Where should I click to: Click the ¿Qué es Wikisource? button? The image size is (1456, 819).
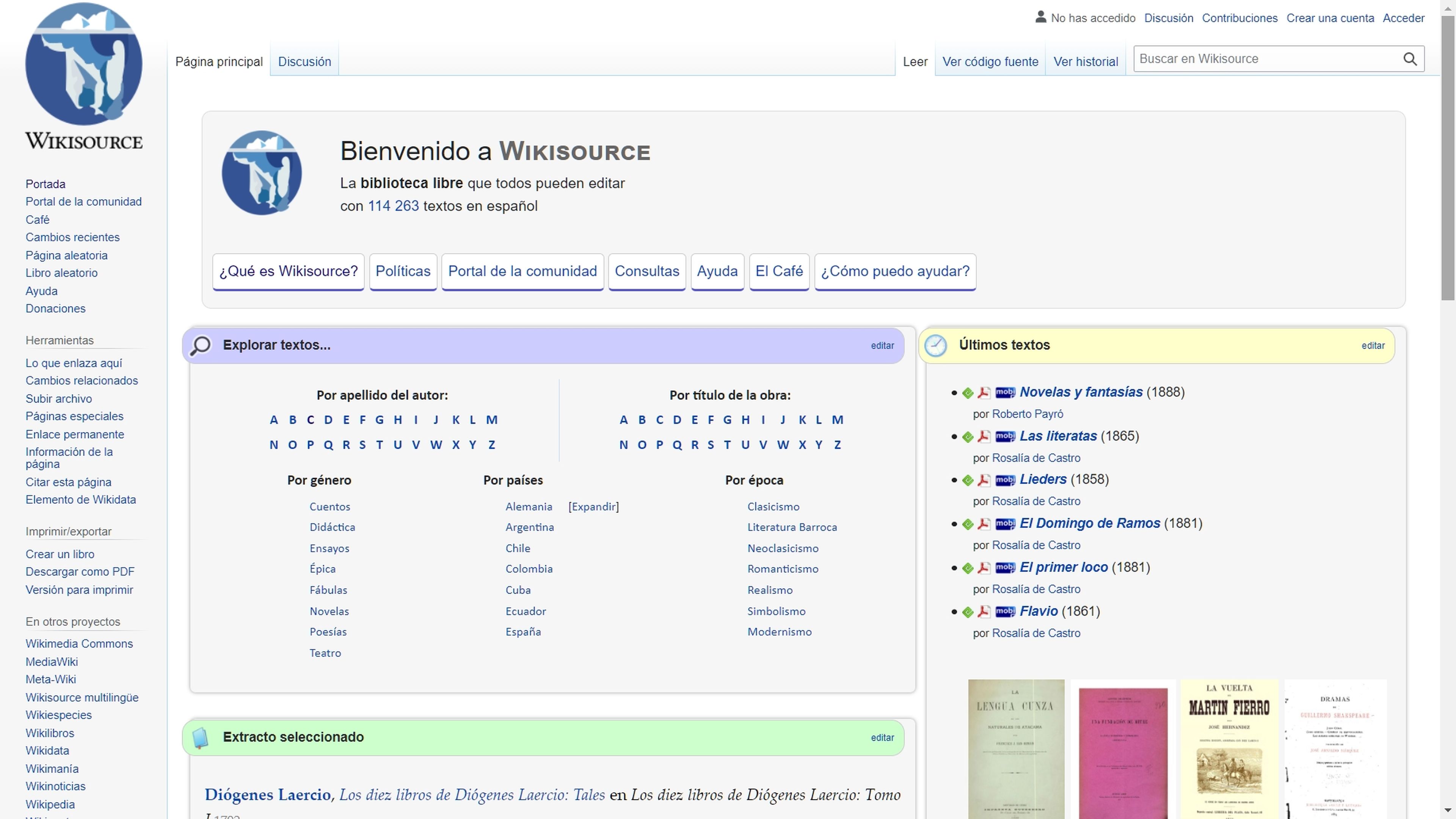click(288, 272)
